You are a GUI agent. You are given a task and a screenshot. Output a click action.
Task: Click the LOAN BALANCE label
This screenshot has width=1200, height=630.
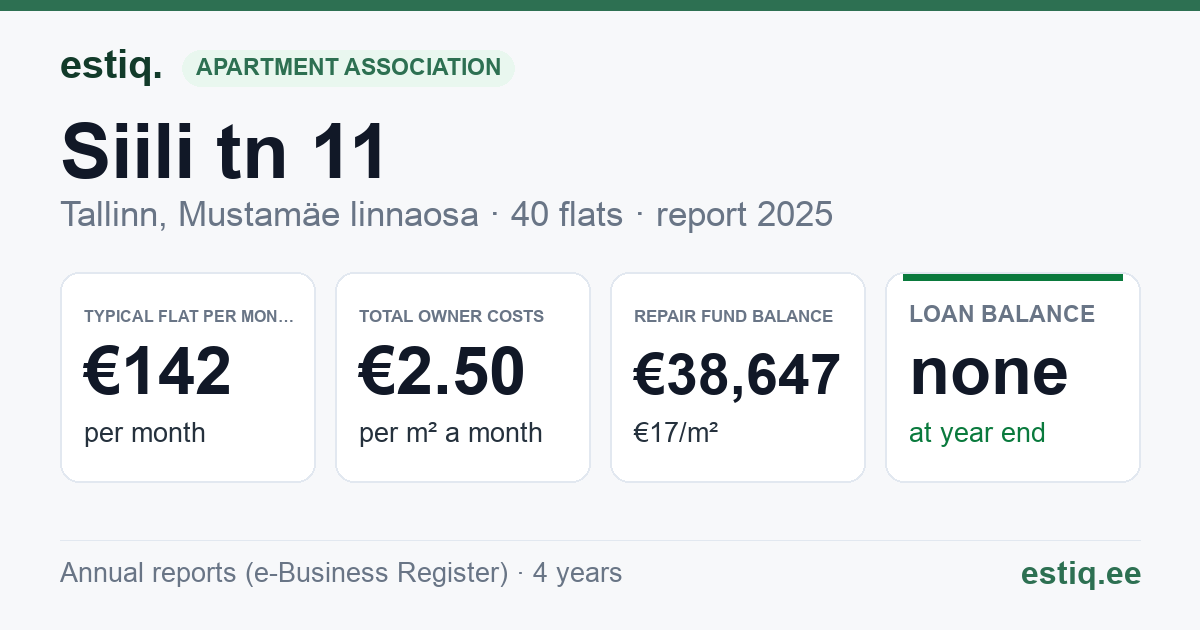point(1002,314)
